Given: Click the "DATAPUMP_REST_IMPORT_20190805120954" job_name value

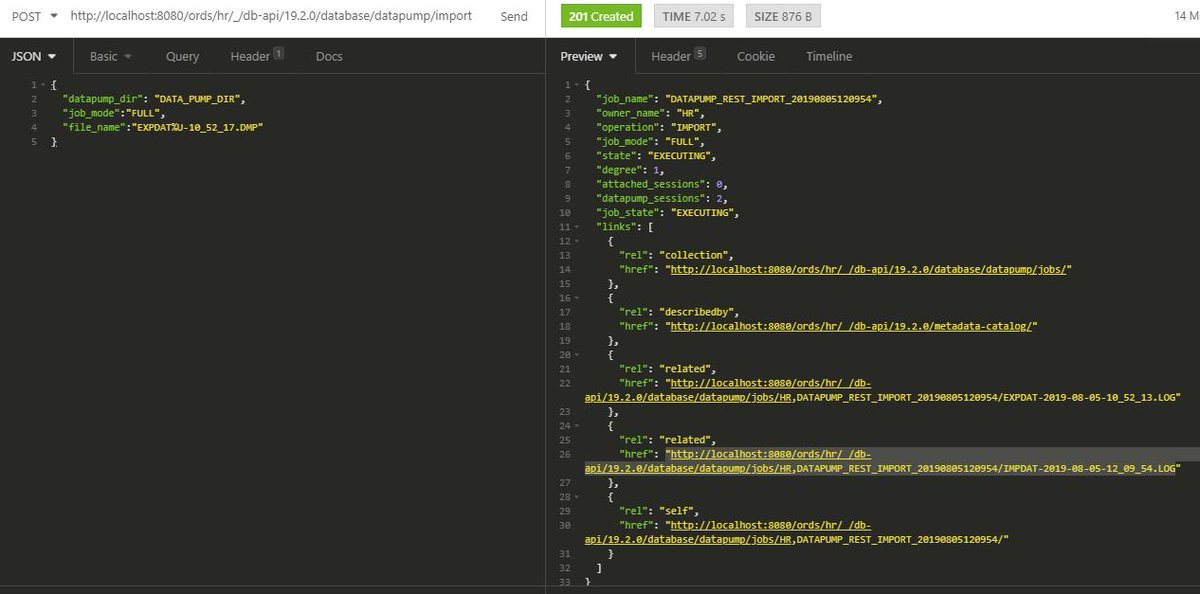Looking at the screenshot, I should coord(770,100).
